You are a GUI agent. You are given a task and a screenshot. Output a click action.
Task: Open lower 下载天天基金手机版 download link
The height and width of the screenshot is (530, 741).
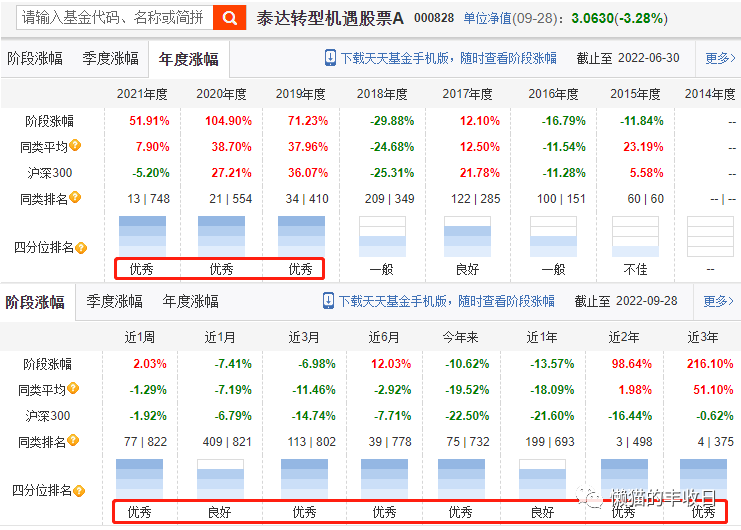pos(447,301)
